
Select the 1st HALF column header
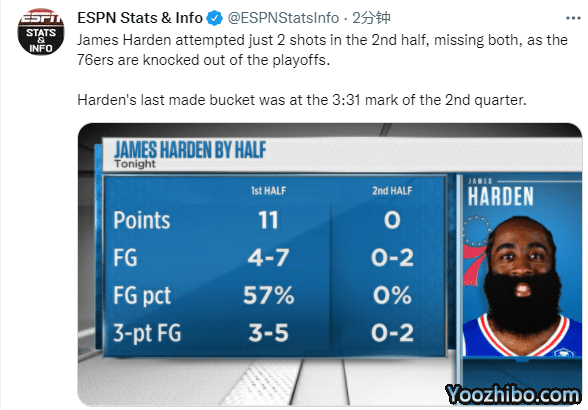click(x=268, y=191)
